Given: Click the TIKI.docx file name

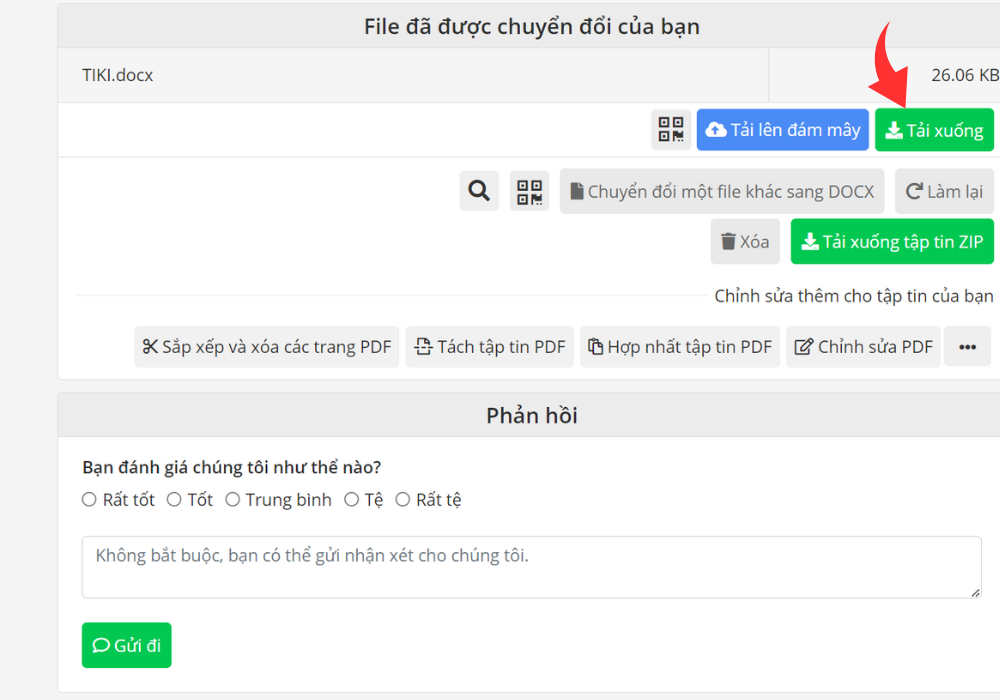Looking at the screenshot, I should (117, 75).
